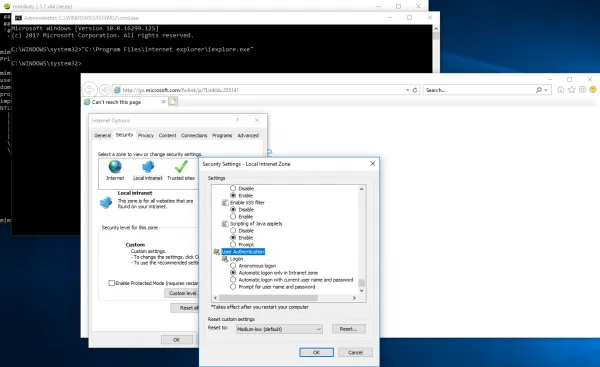Screen dimensions: 600x367
Task: Open the Privacy tab
Action: (146, 135)
